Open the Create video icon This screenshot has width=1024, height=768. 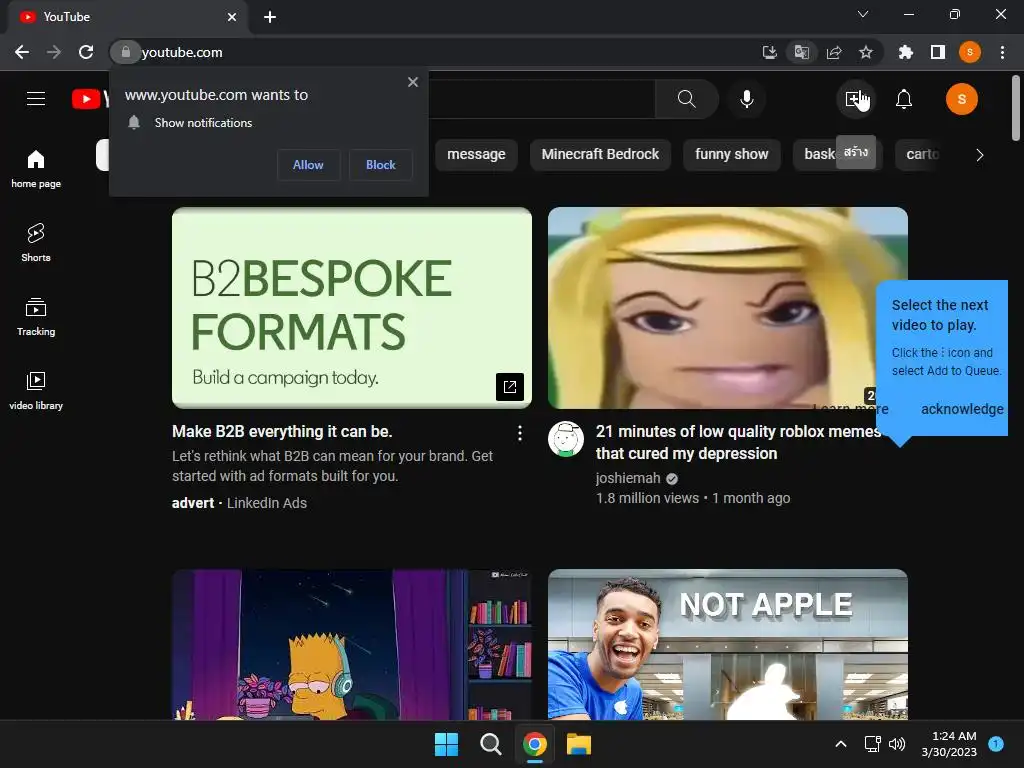click(x=855, y=99)
